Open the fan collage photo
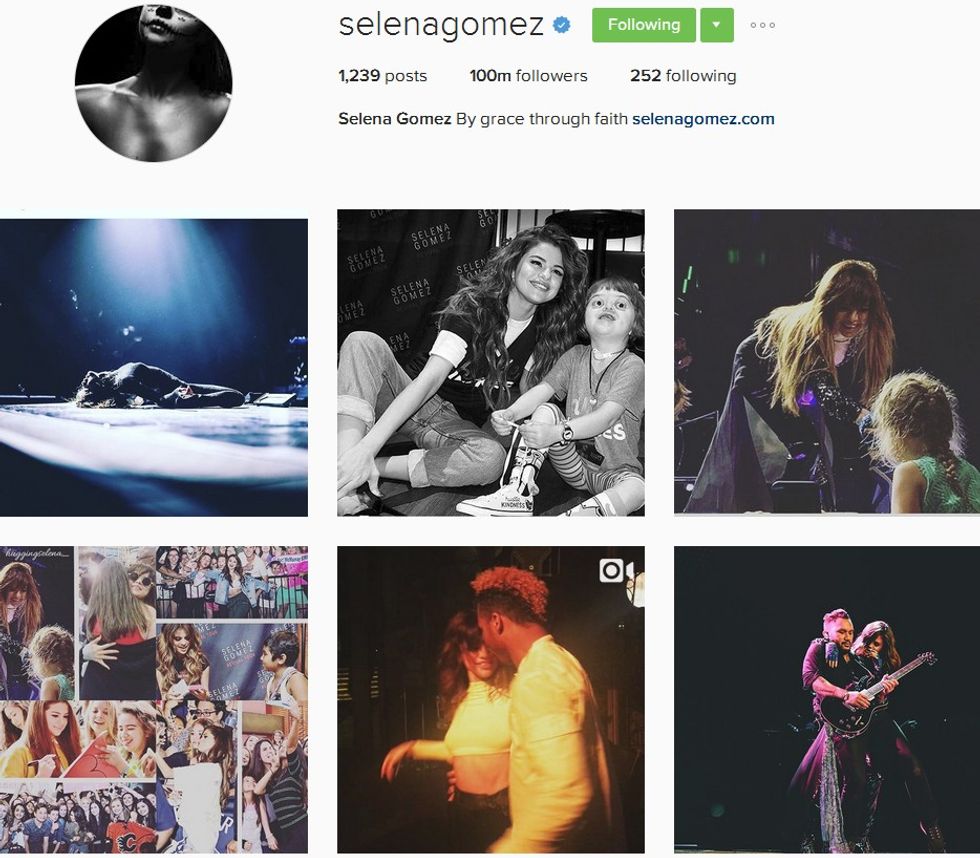The width and height of the screenshot is (980, 858). point(154,699)
